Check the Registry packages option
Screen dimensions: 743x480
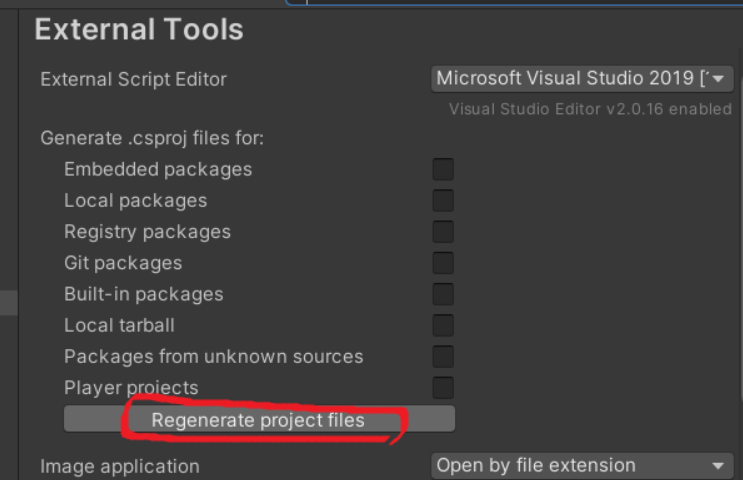tap(443, 231)
